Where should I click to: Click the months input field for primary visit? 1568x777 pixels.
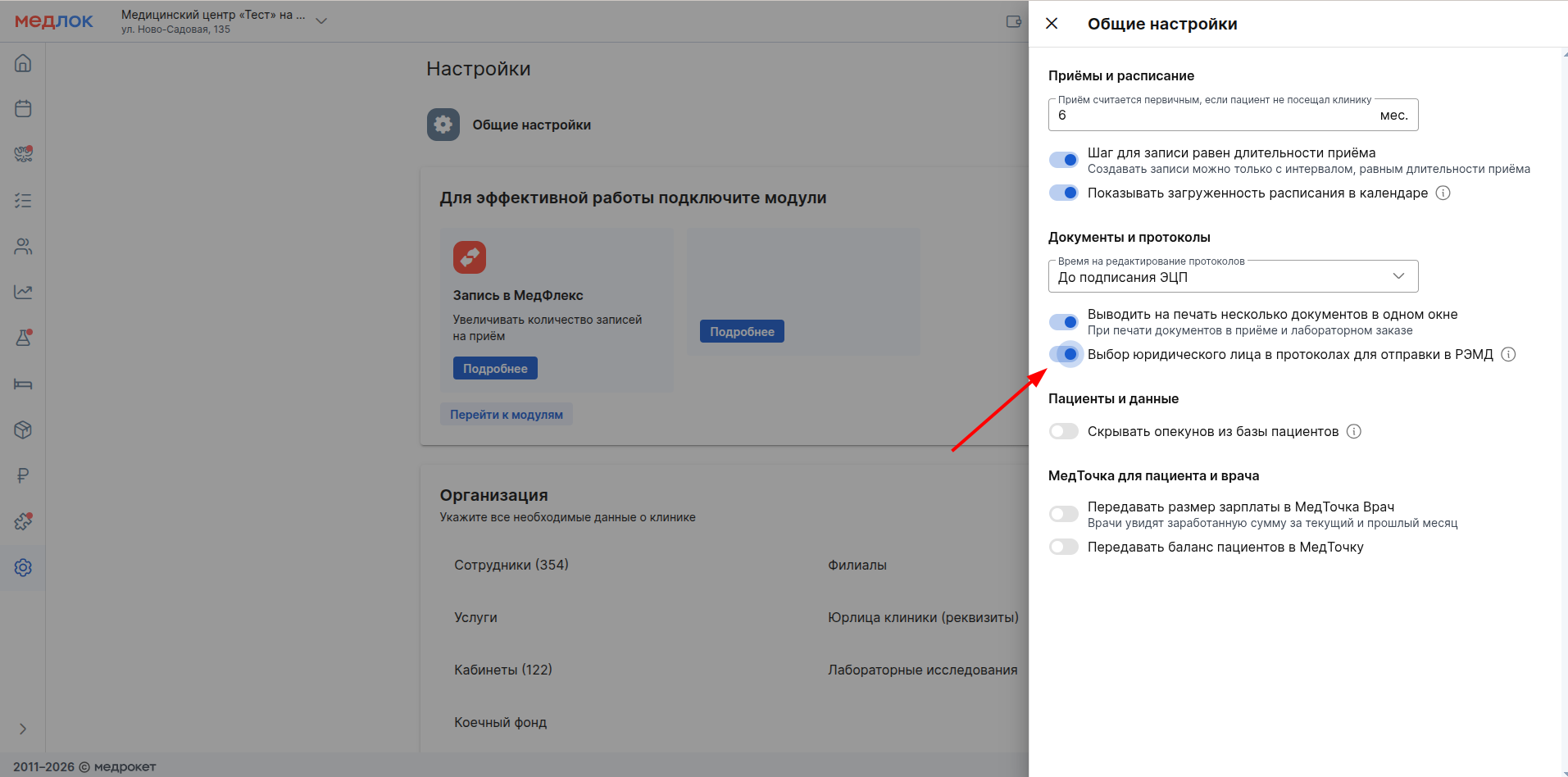coord(1213,116)
